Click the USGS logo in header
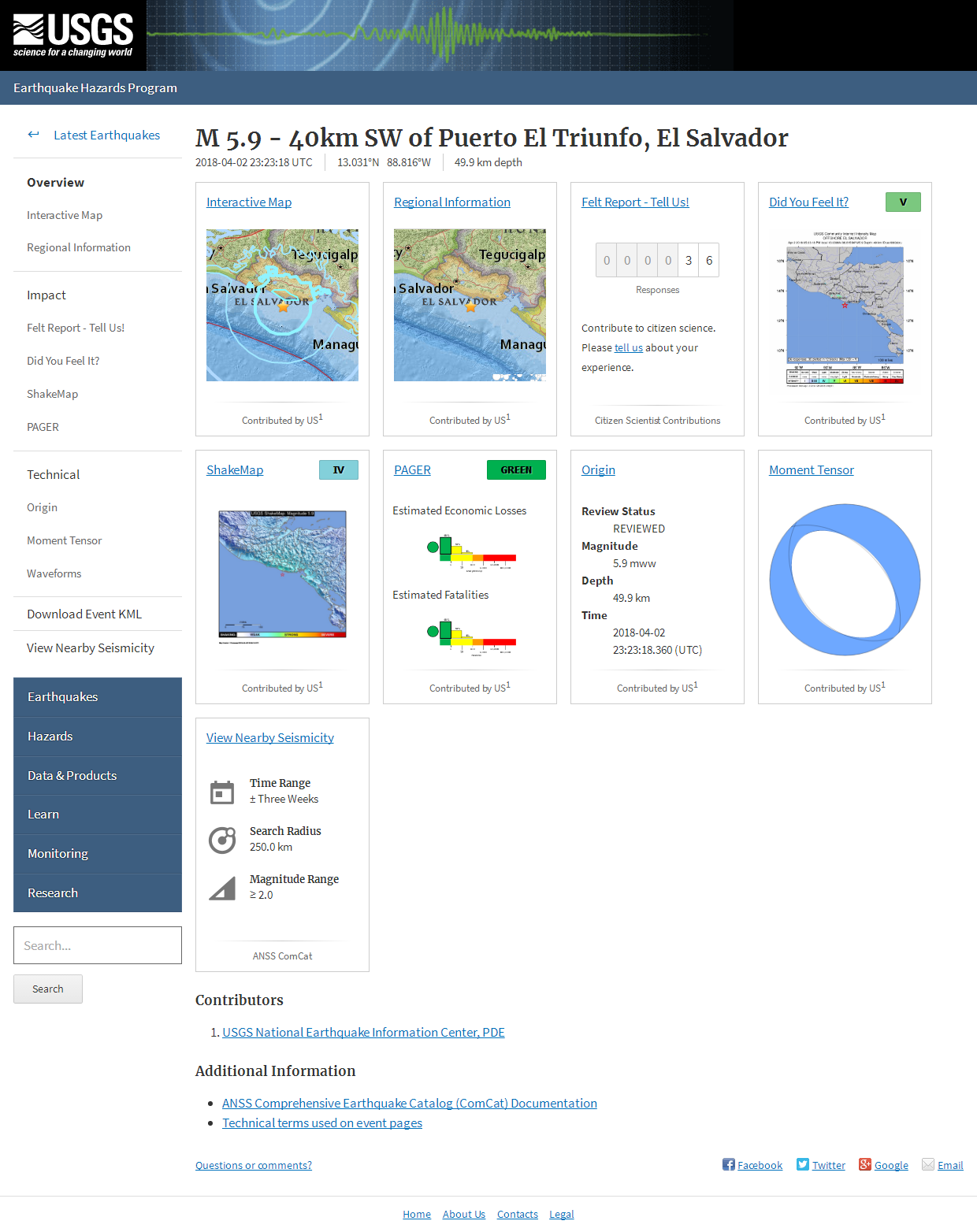Image resolution: width=977 pixels, height=1232 pixels. tap(73, 35)
